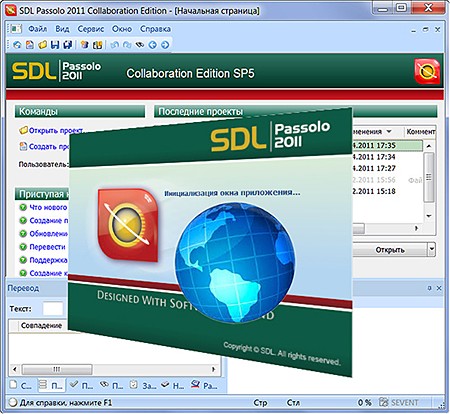The width and height of the screenshot is (450, 414).
Task: Click Перевод panel scroll right arrow
Action: coord(213,369)
